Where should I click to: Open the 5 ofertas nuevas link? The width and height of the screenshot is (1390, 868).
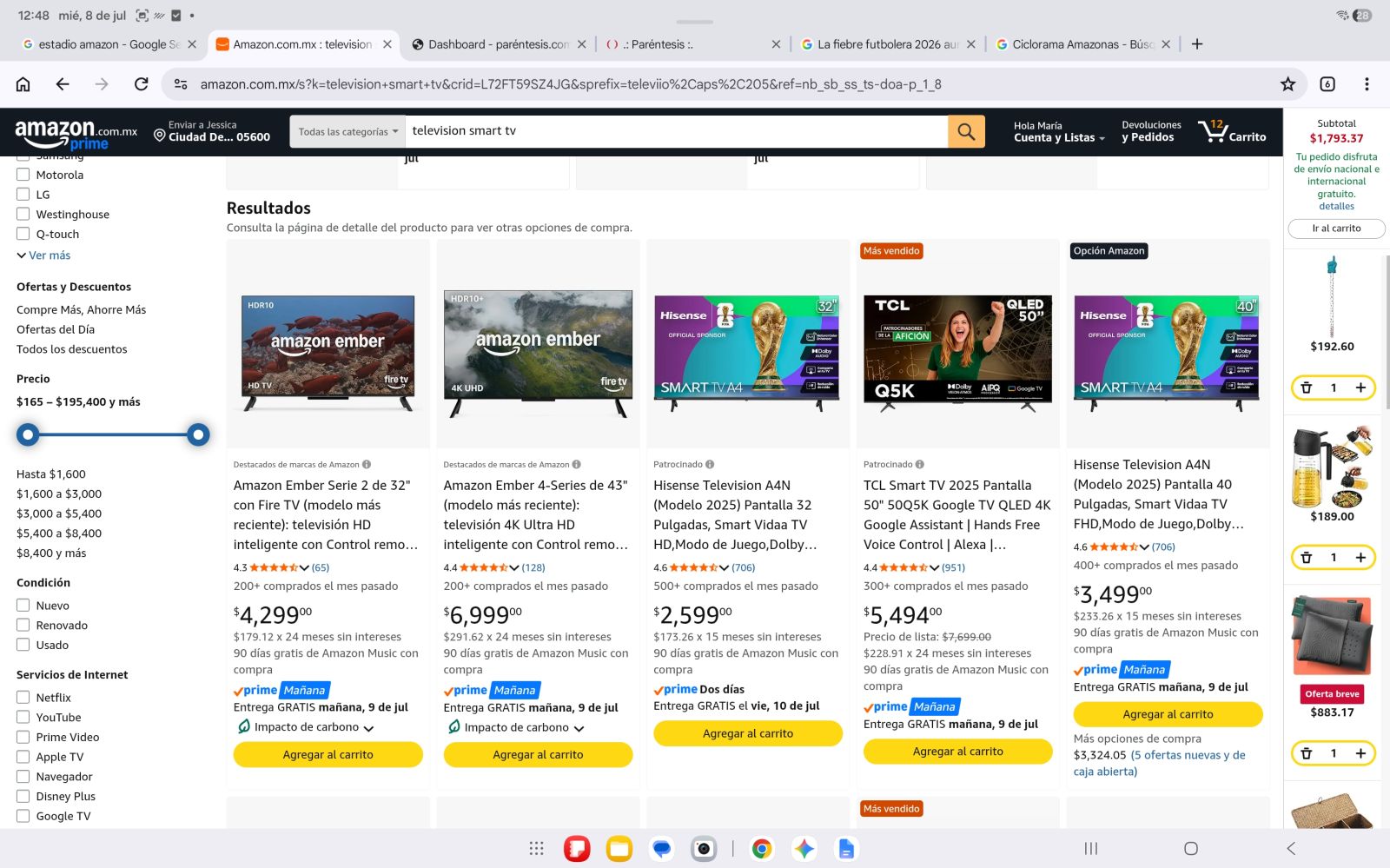click(1160, 763)
